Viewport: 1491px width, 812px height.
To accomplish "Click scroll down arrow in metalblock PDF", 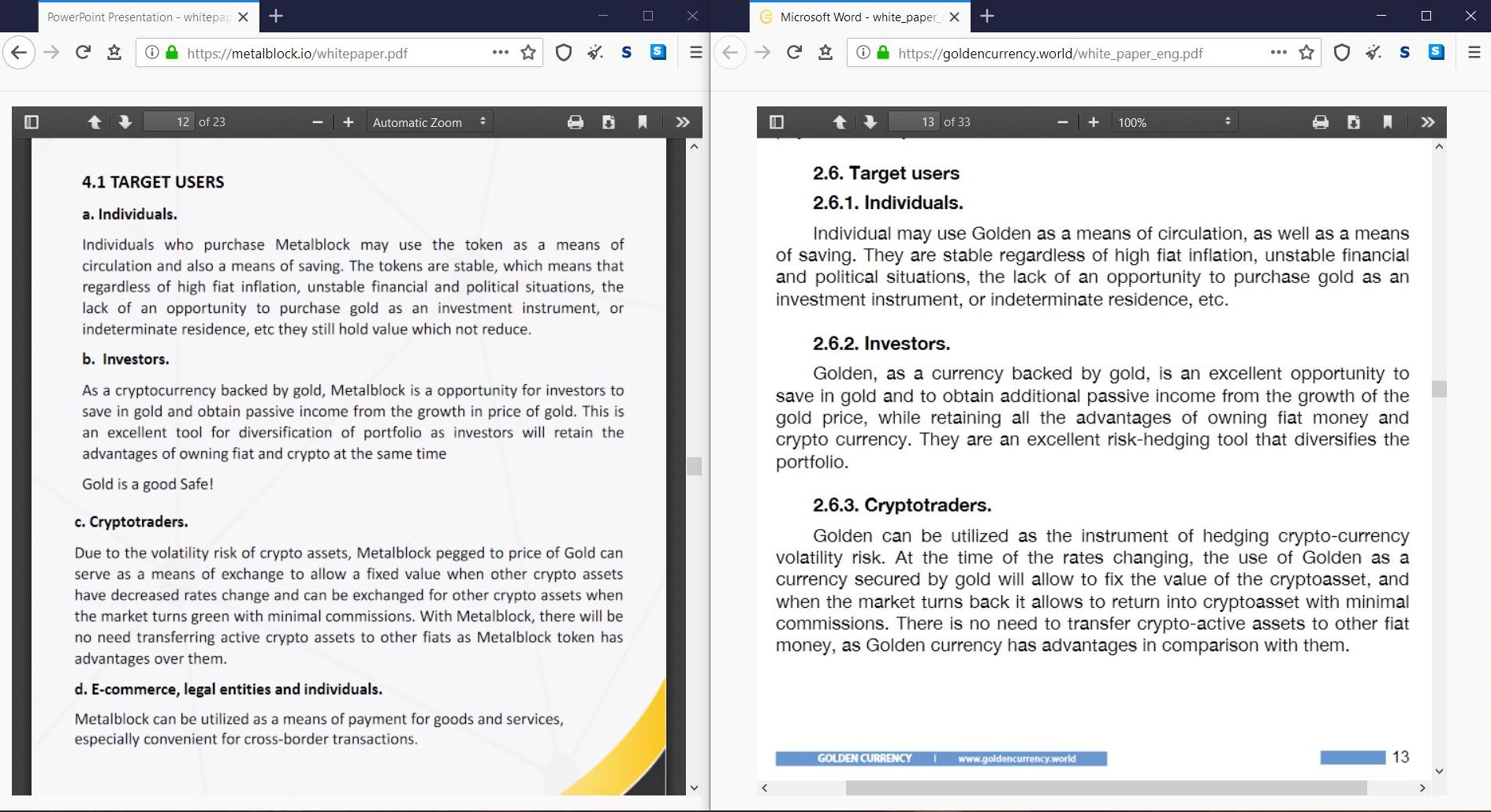I will point(694,788).
